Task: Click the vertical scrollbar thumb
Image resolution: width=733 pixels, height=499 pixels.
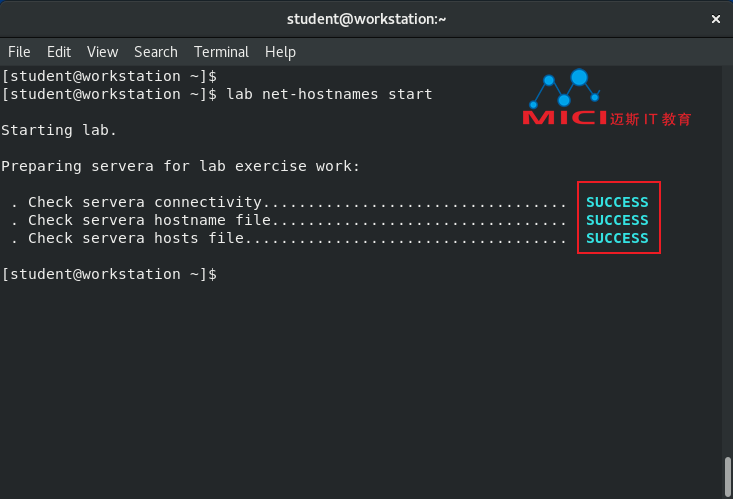Action: click(727, 477)
